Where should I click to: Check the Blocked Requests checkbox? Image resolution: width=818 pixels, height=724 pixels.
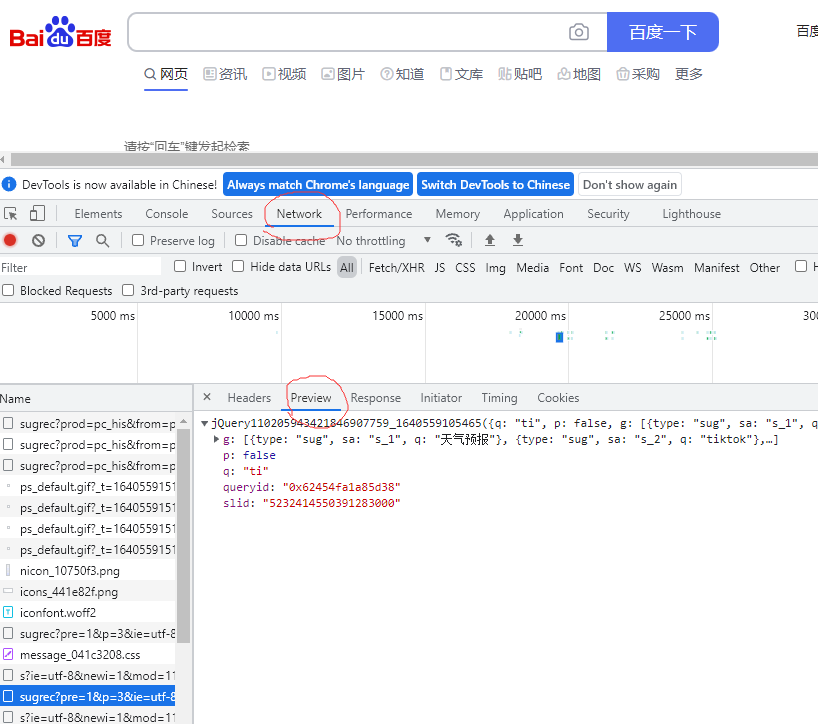point(8,290)
